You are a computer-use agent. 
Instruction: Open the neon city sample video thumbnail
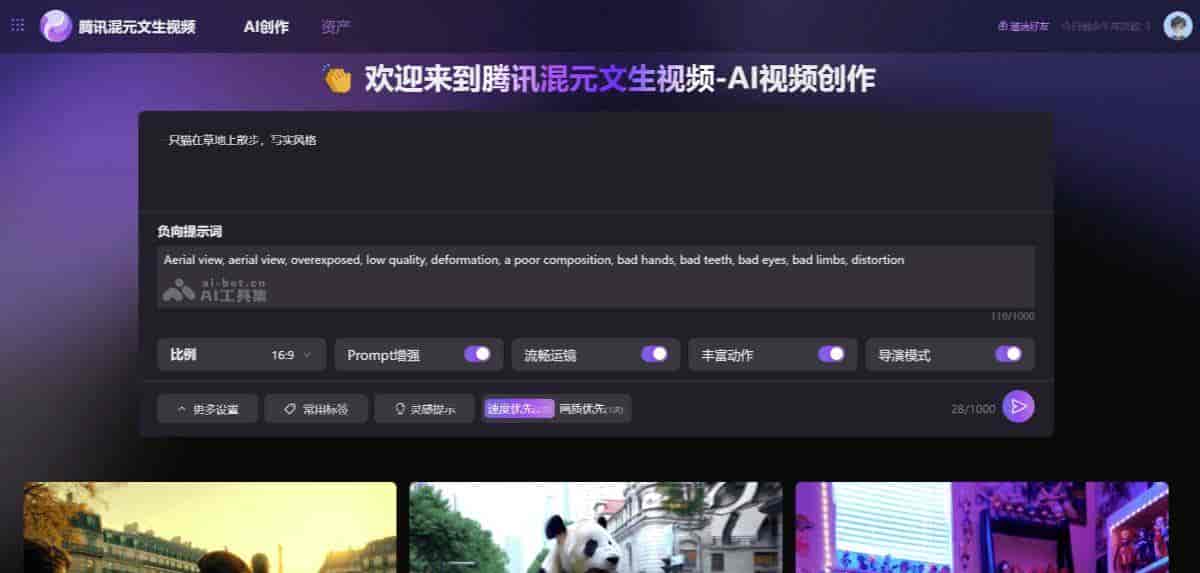(x=982, y=527)
